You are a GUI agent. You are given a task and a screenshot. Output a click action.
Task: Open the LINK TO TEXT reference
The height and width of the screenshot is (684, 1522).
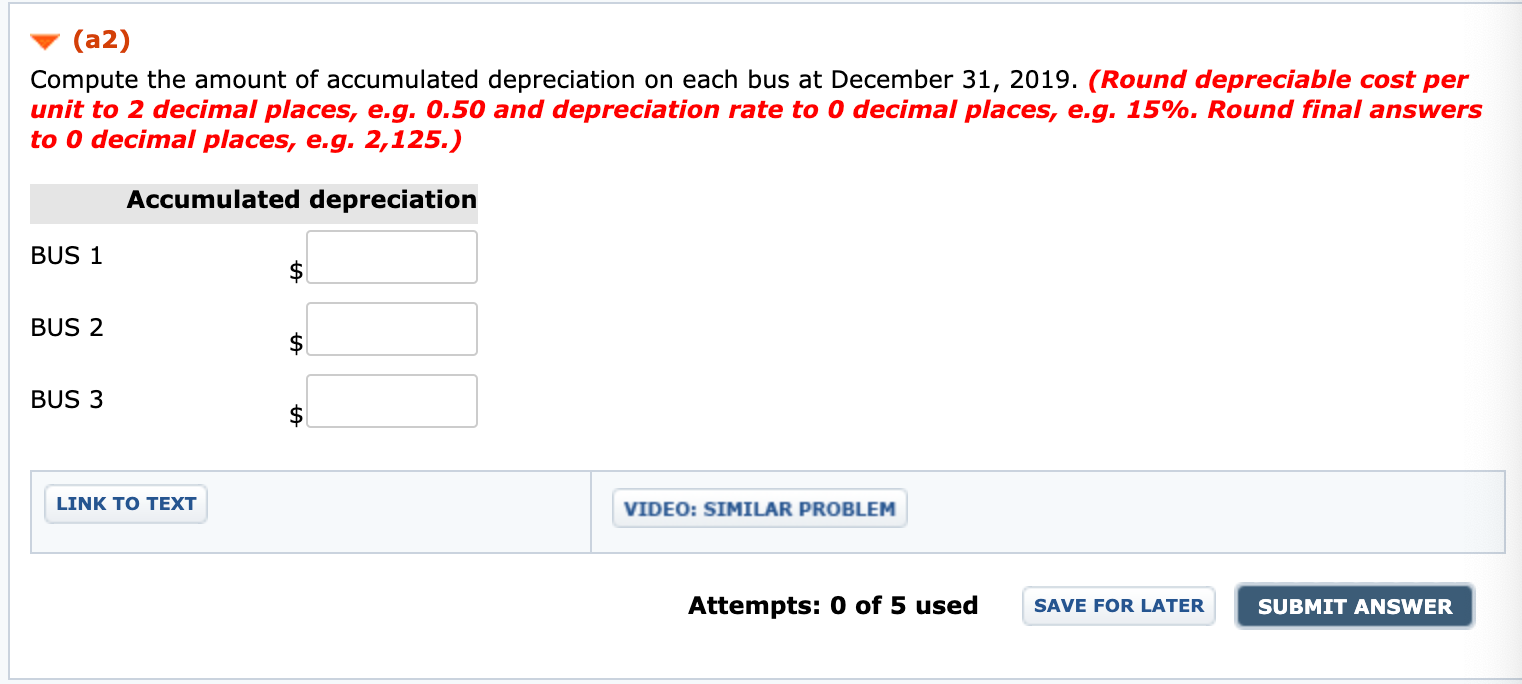[x=125, y=503]
